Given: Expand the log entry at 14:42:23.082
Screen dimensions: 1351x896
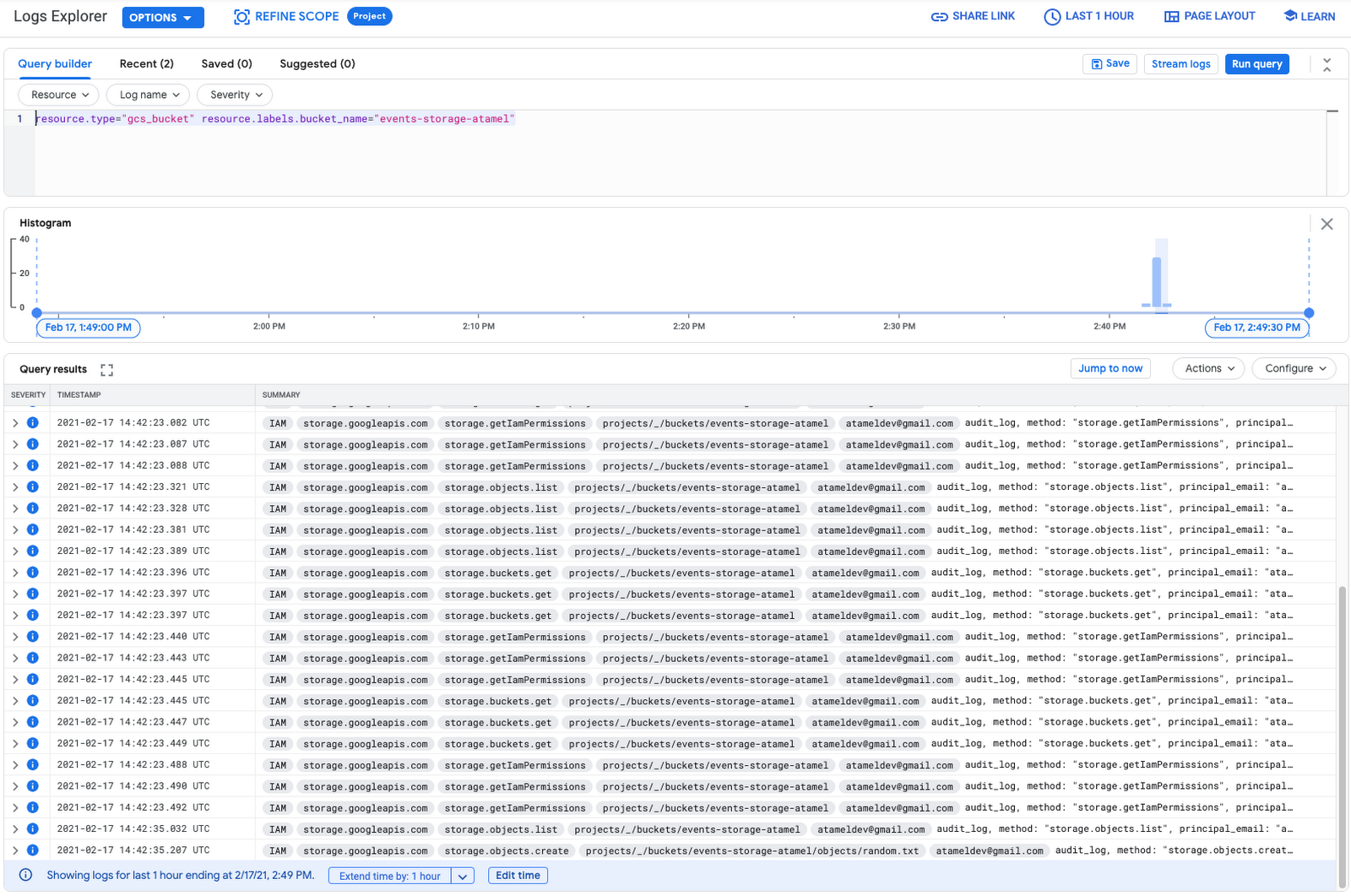Looking at the screenshot, I should pos(14,423).
